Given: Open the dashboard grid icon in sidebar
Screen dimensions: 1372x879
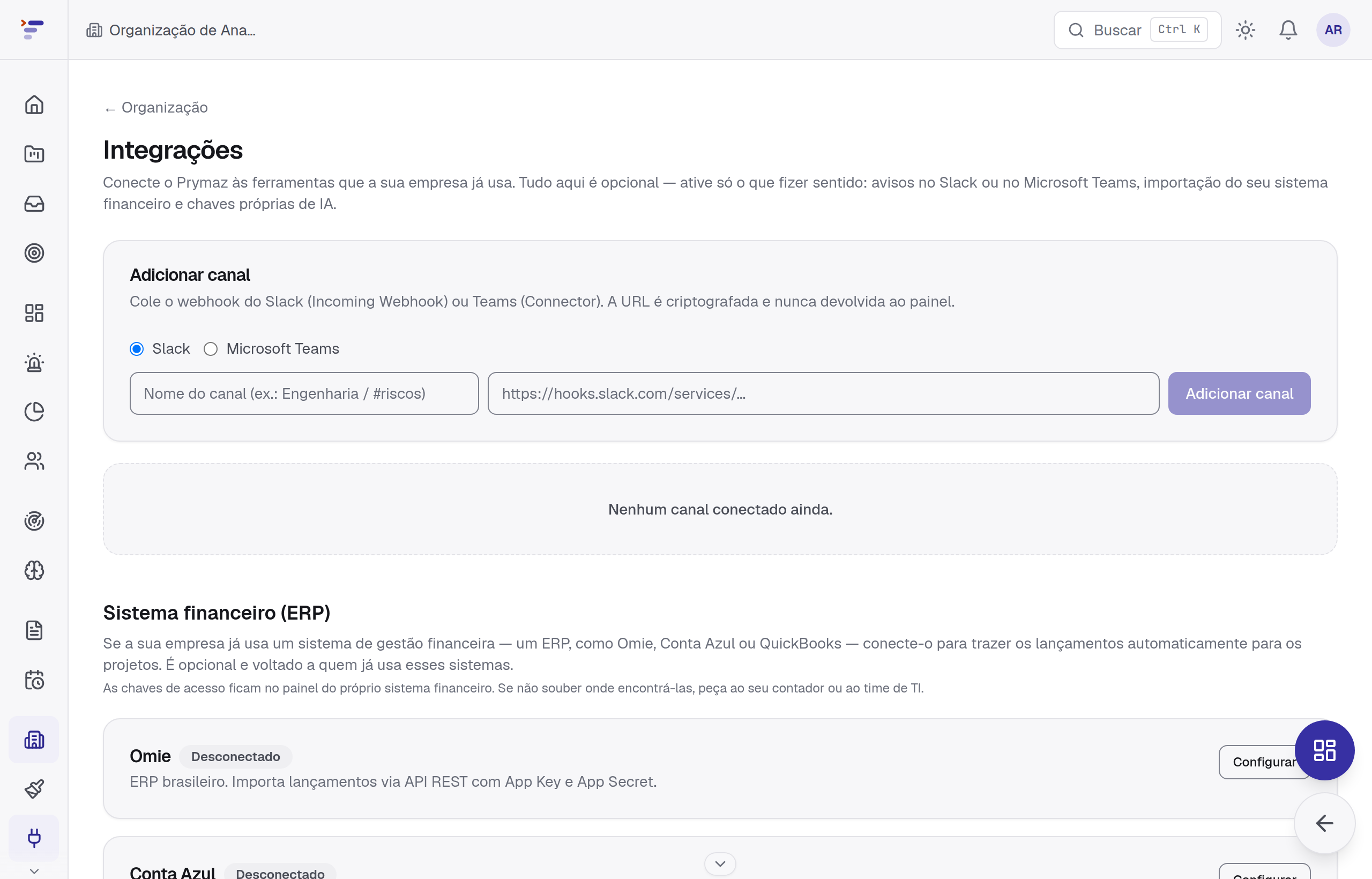Looking at the screenshot, I should tap(34, 313).
